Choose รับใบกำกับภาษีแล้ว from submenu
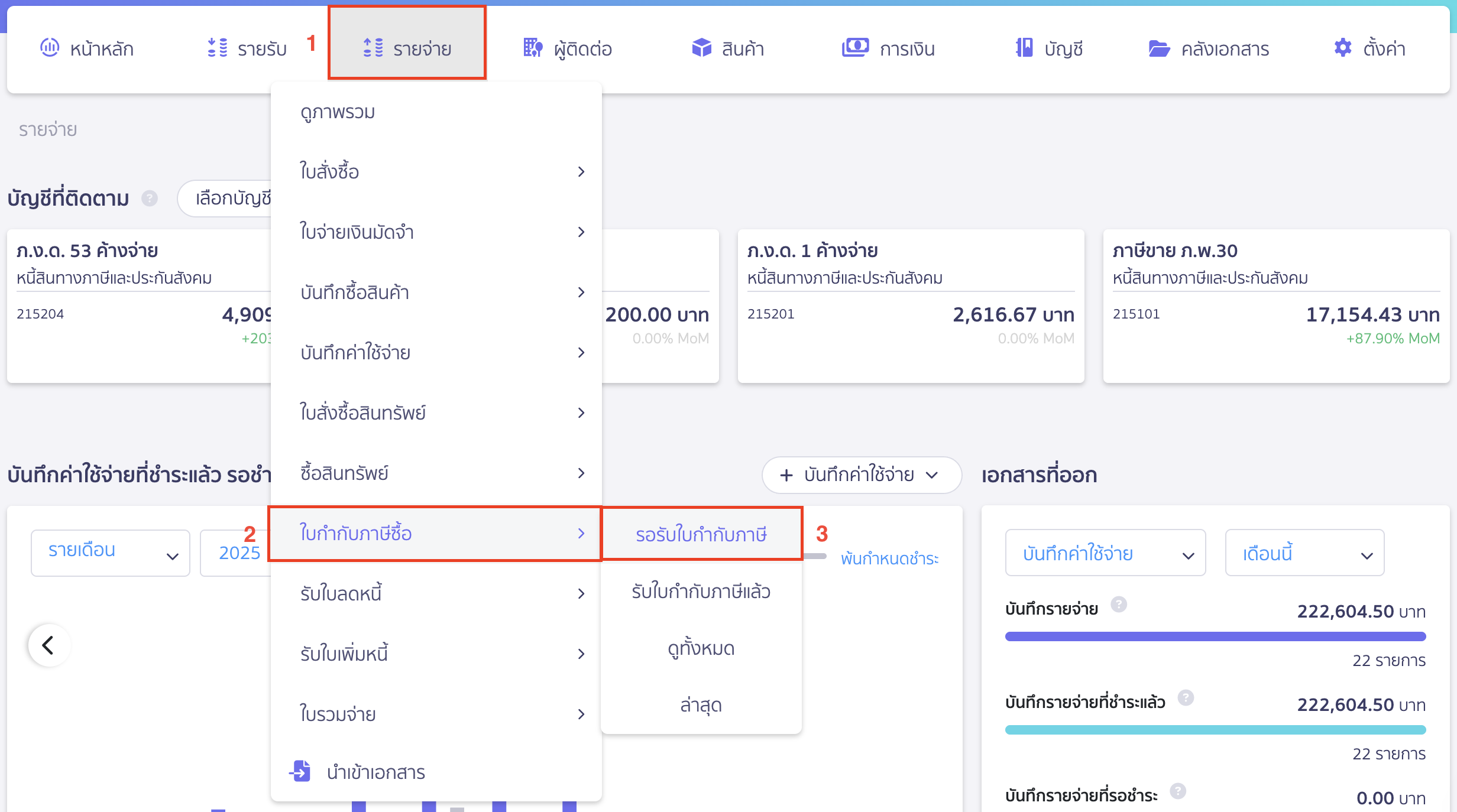Viewport: 1457px width, 812px height. point(701,591)
